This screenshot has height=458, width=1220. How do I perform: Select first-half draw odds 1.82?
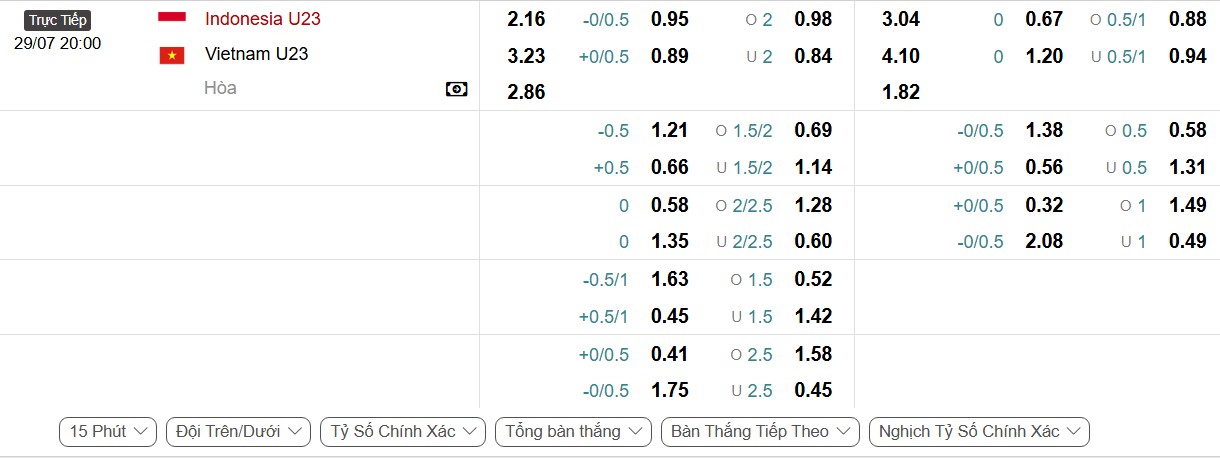pos(901,93)
